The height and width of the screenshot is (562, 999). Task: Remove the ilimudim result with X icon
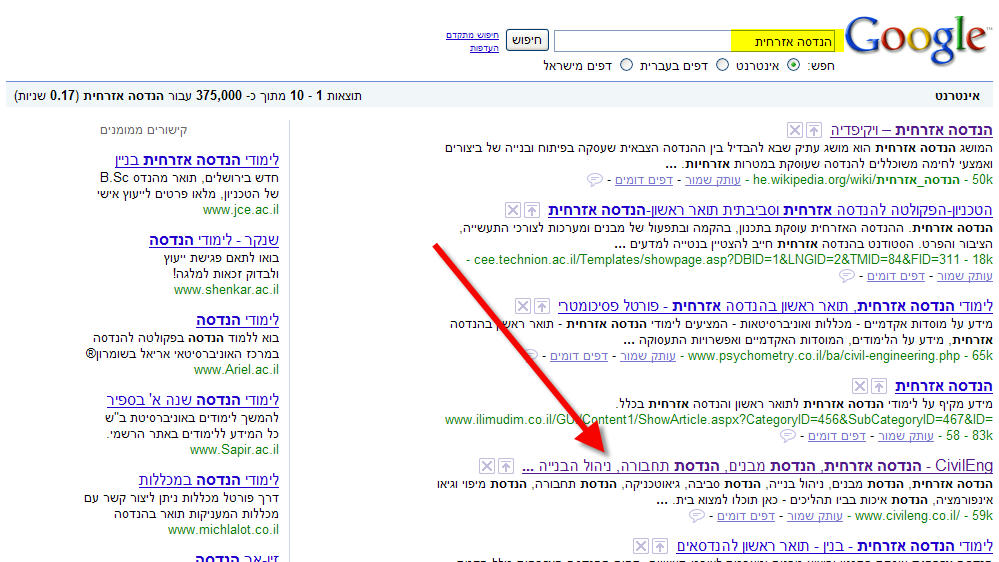(x=859, y=386)
